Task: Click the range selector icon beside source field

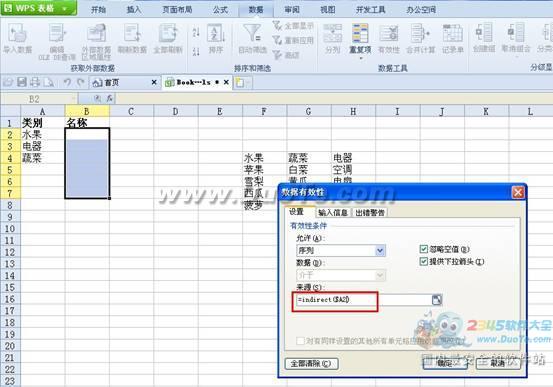Action: pyautogui.click(x=437, y=300)
